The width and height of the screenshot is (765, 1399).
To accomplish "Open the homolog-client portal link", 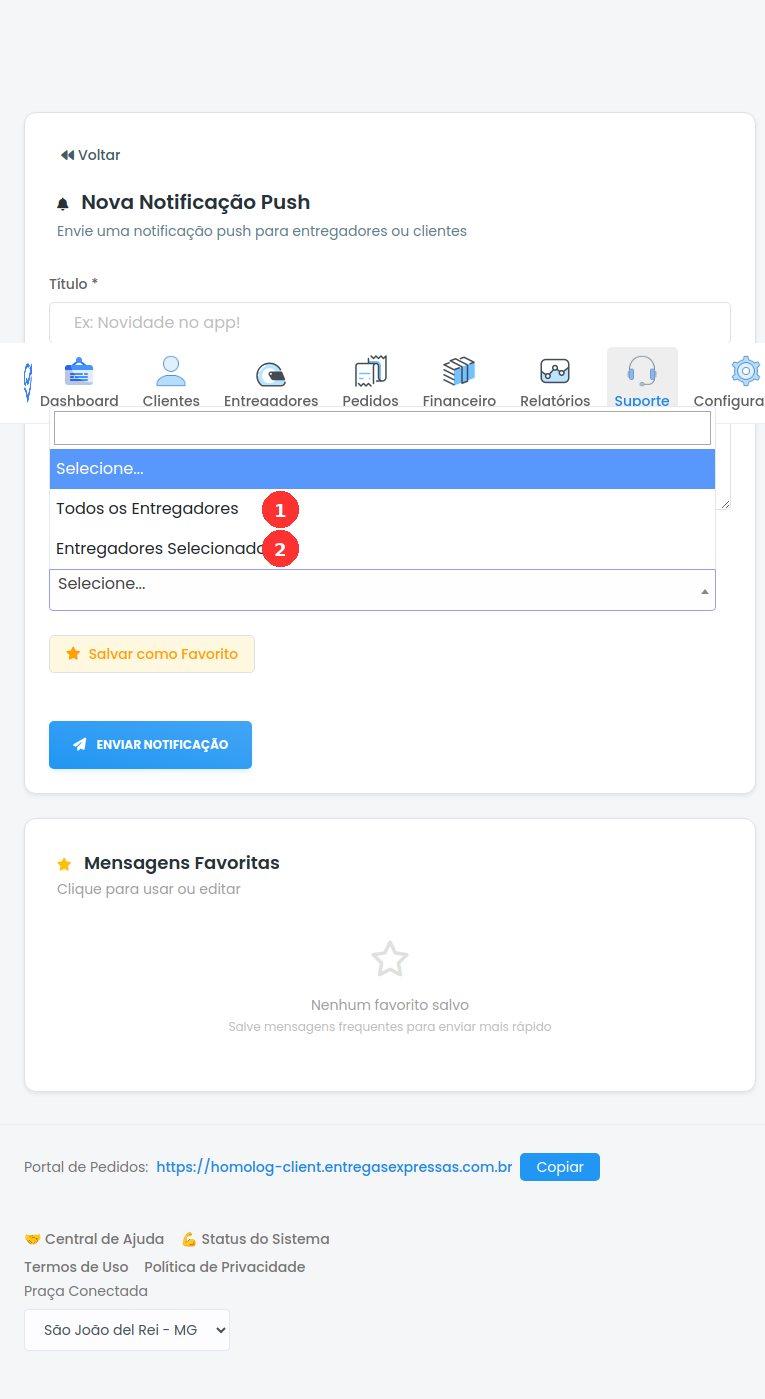I will point(335,1167).
